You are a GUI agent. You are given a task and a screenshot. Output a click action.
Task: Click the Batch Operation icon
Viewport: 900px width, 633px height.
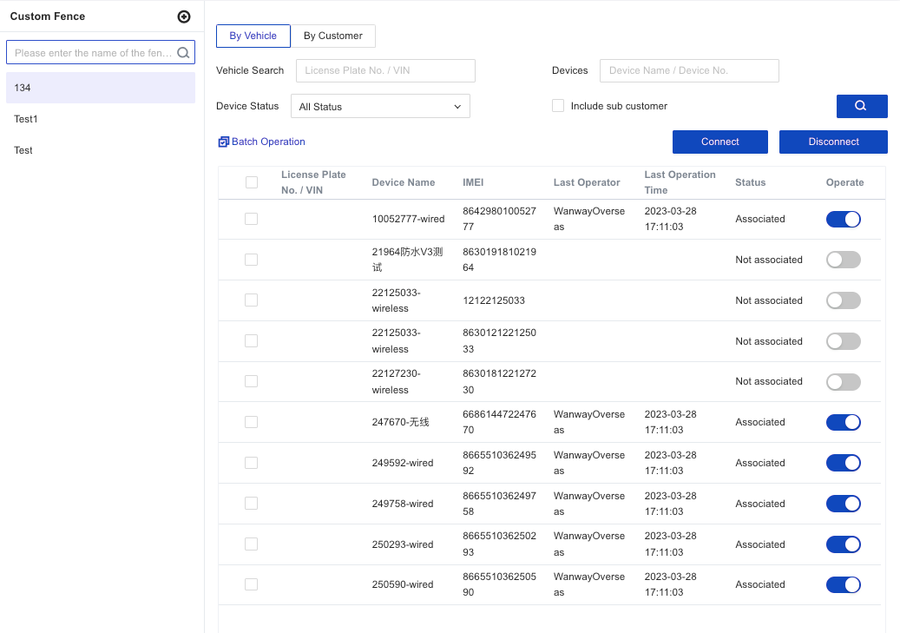click(x=224, y=142)
